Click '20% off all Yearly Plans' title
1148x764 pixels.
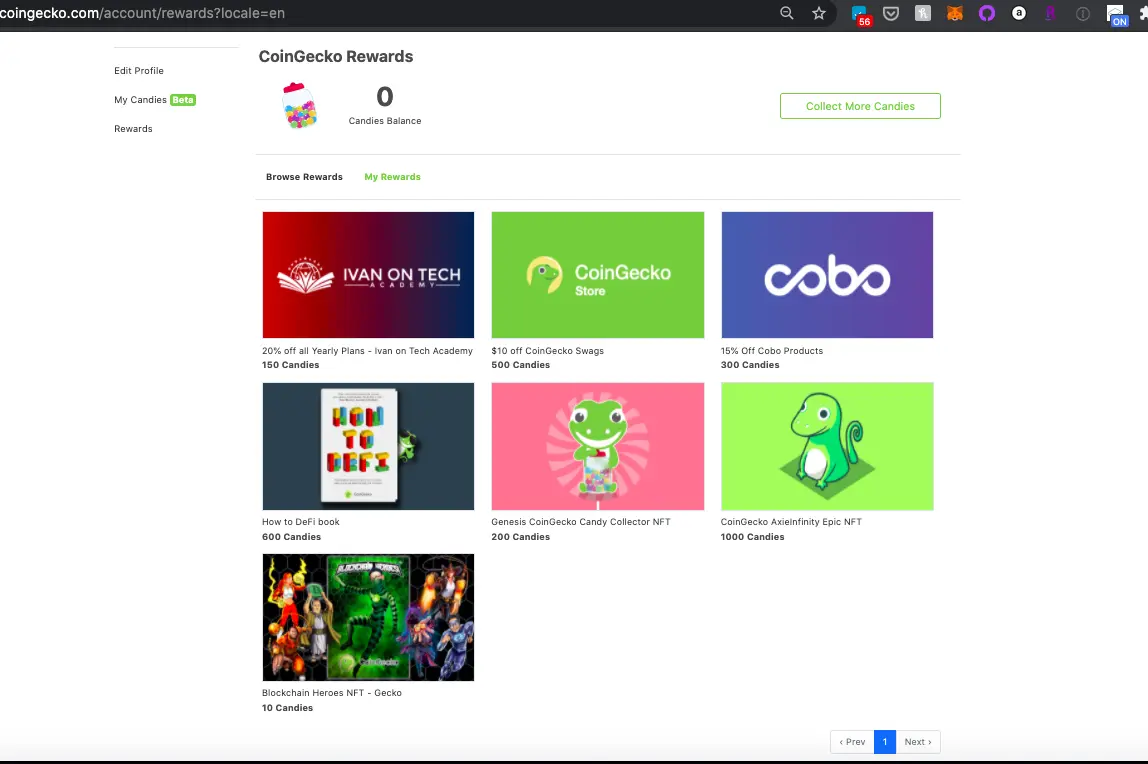(368, 351)
